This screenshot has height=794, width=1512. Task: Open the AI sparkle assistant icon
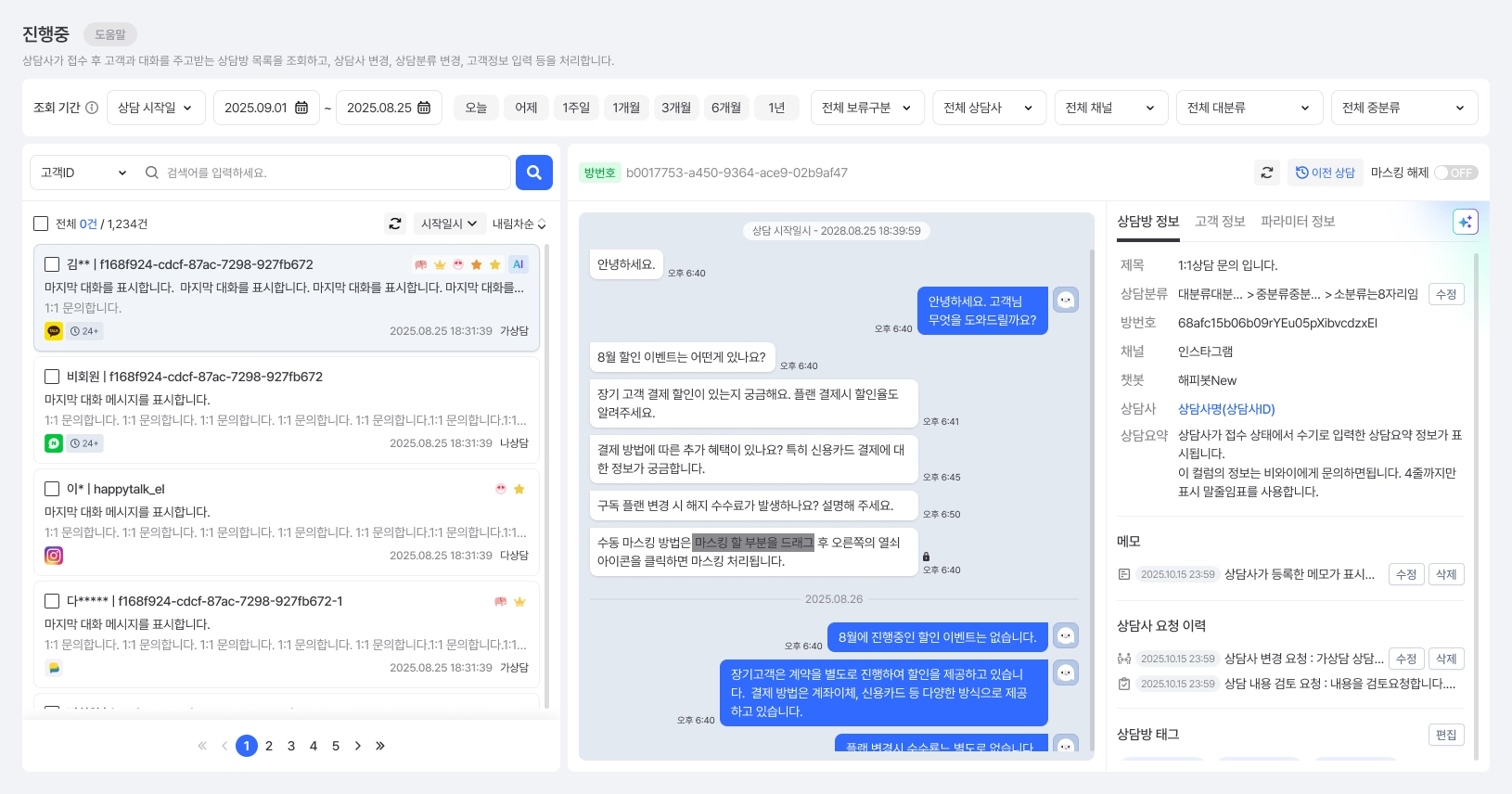[1466, 222]
